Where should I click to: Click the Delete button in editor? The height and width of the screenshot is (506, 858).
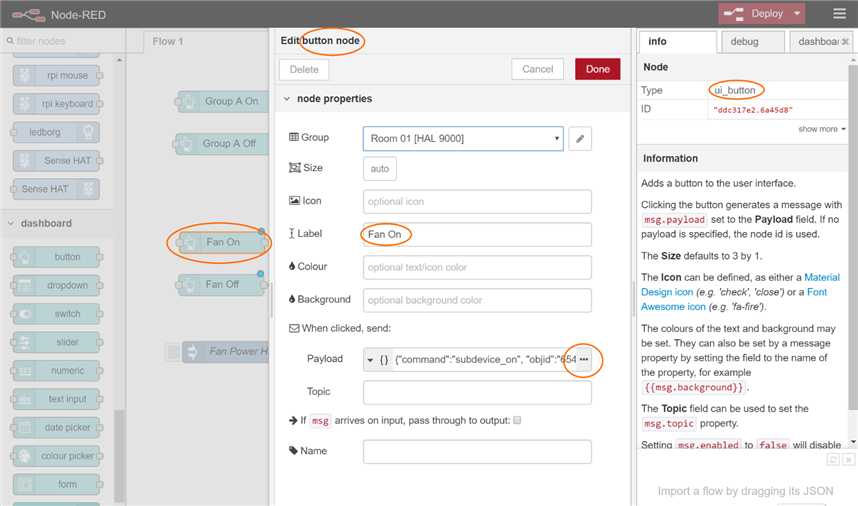(x=304, y=69)
